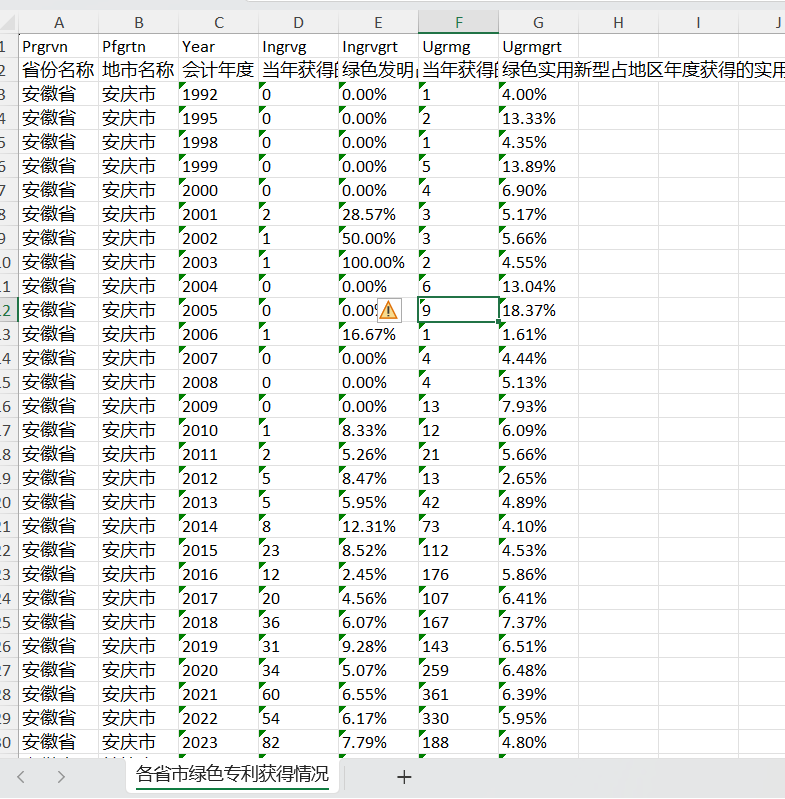
Task: Select column I header
Action: [698, 22]
